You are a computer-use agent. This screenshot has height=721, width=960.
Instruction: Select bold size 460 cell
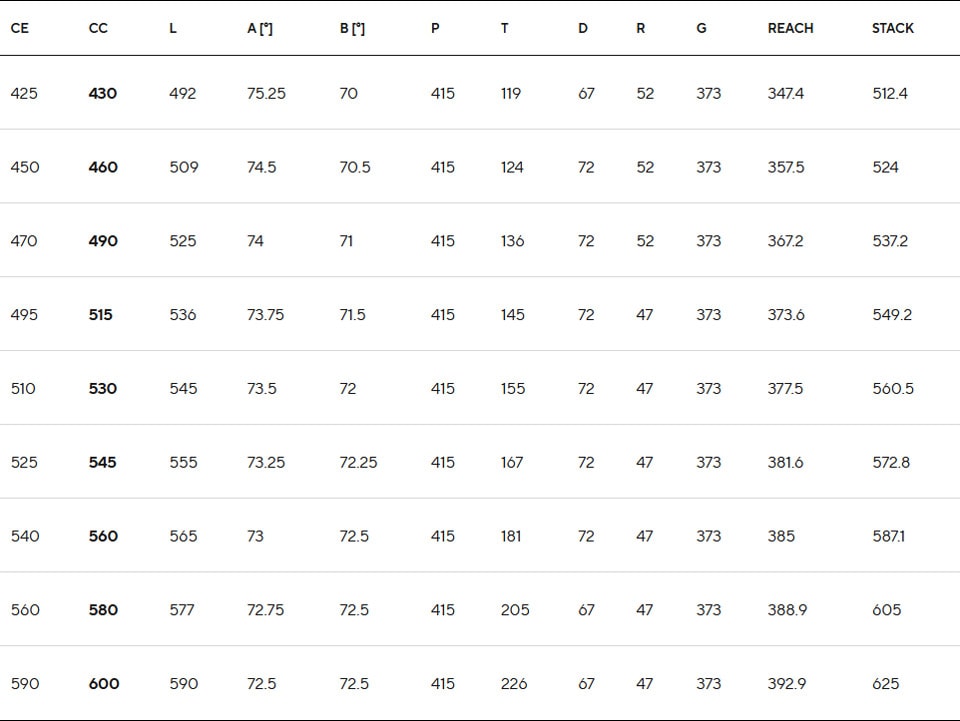pos(103,167)
